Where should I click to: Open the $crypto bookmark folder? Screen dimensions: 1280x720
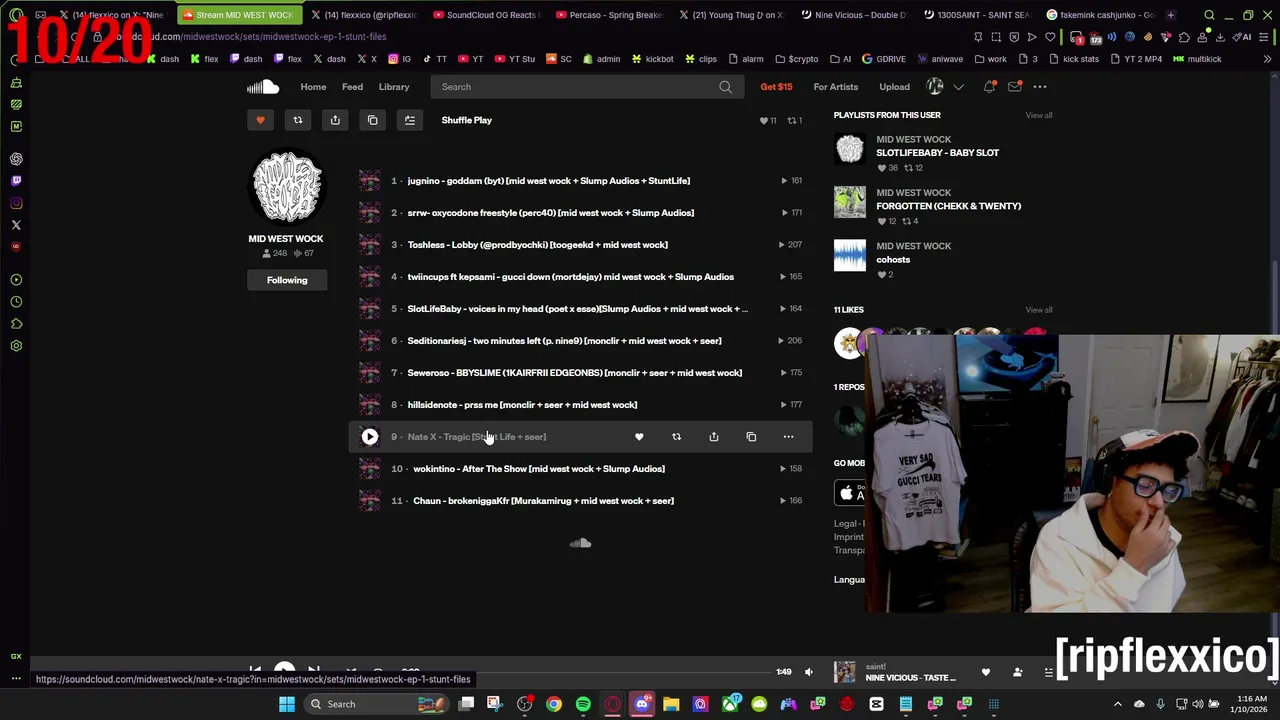[x=796, y=59]
